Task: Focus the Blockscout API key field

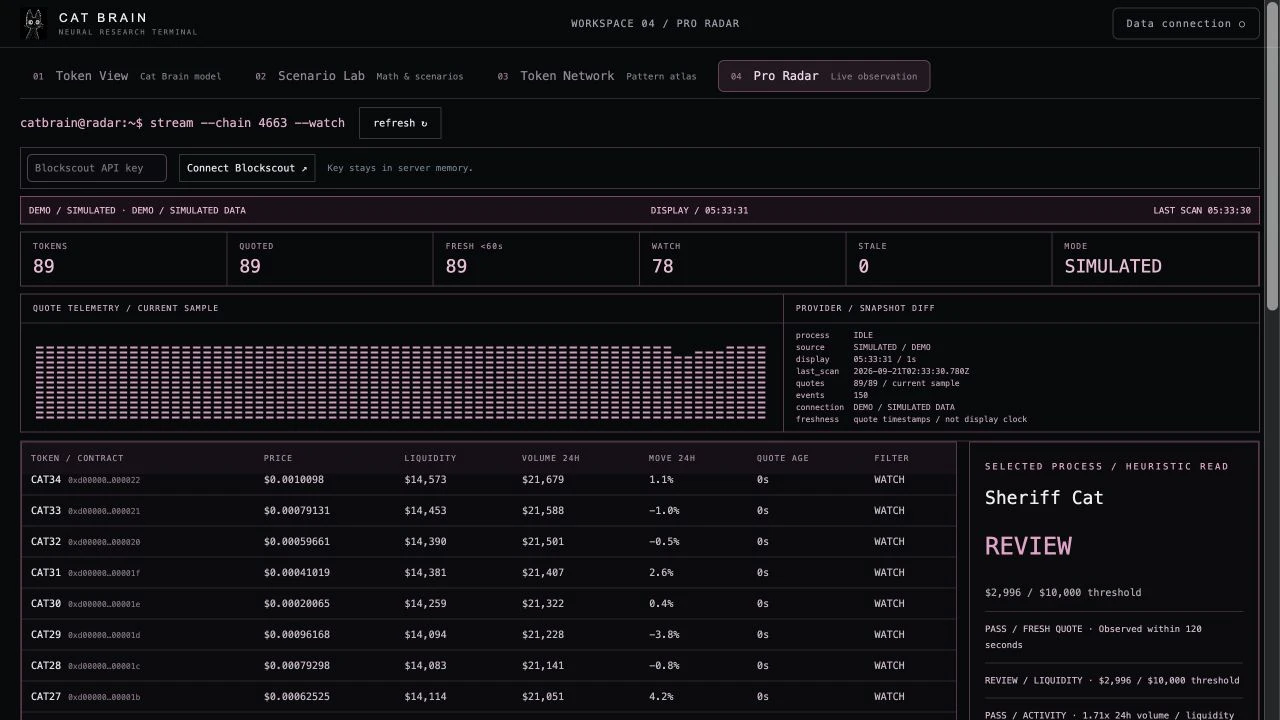Action: [97, 168]
